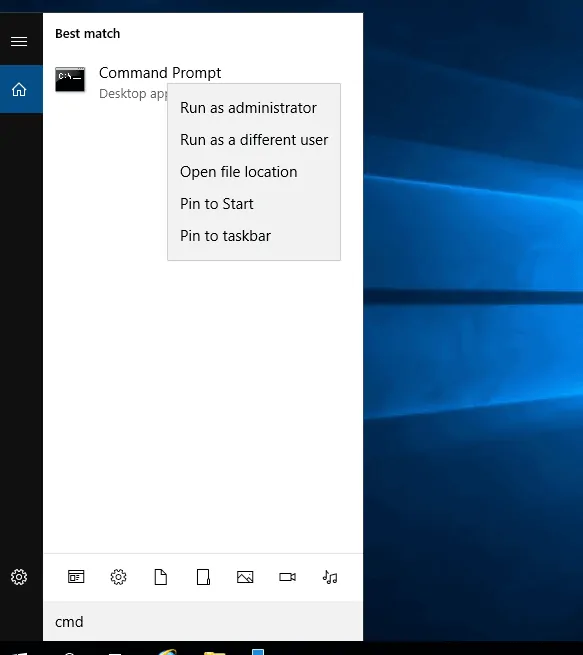Click the cmd search input box
583x655 pixels.
point(203,622)
